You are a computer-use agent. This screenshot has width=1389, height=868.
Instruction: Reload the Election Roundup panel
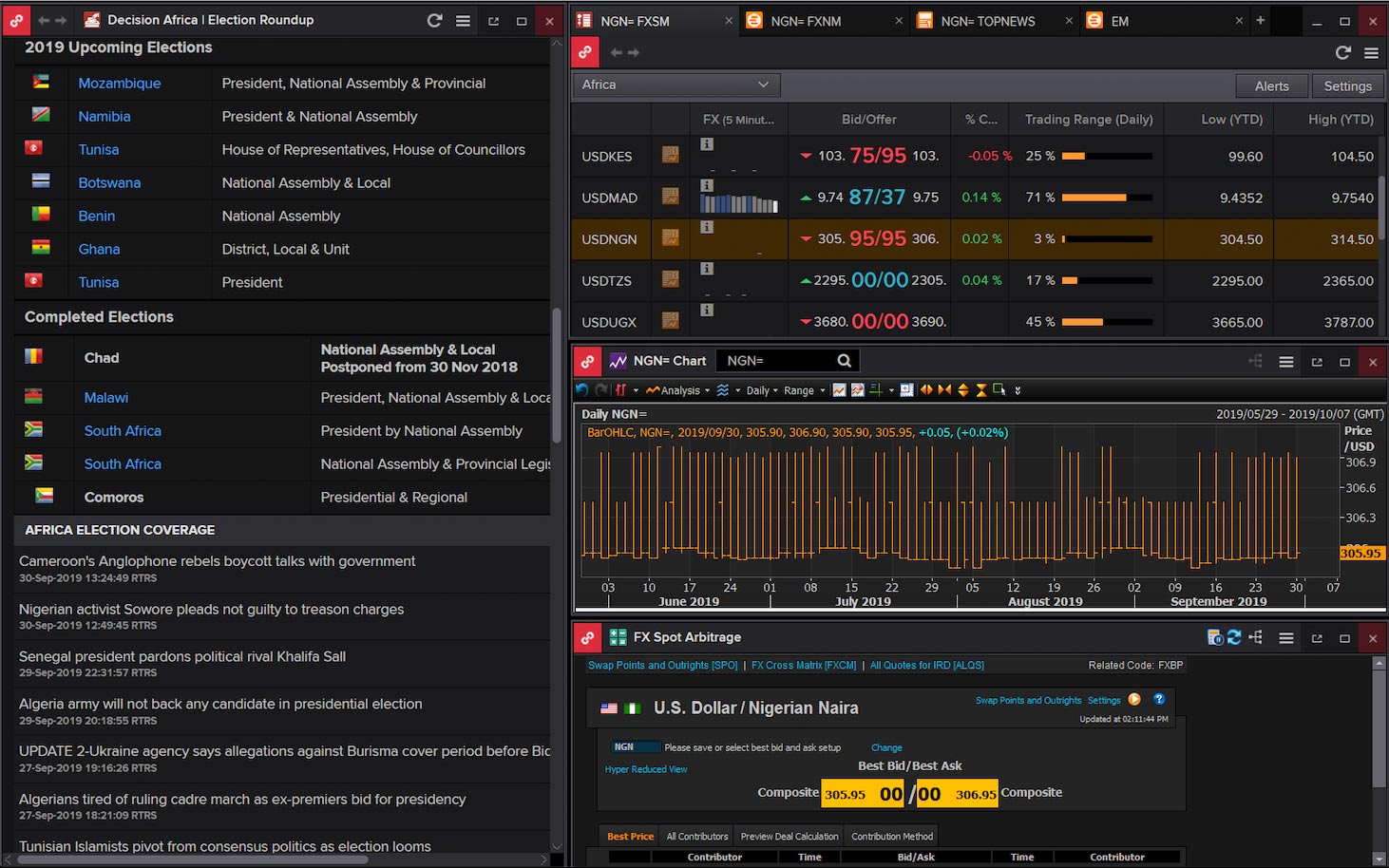click(x=434, y=20)
